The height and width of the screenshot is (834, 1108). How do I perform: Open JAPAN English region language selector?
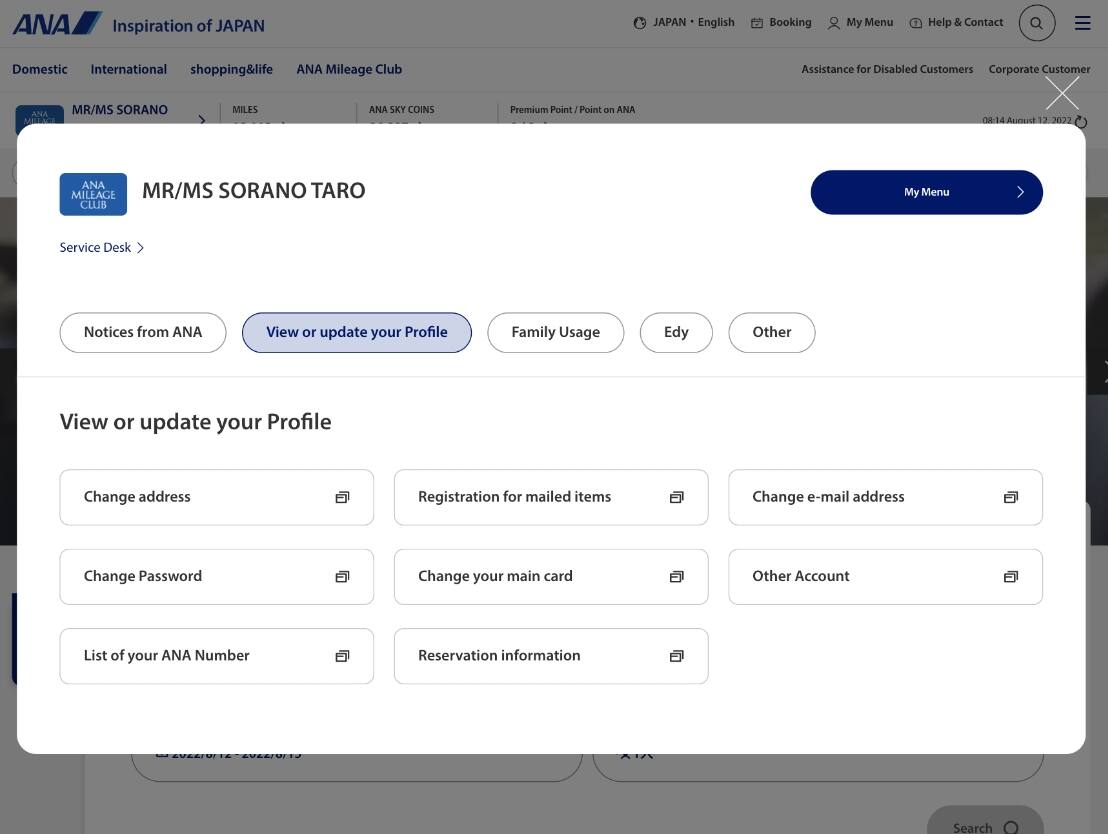pos(684,23)
